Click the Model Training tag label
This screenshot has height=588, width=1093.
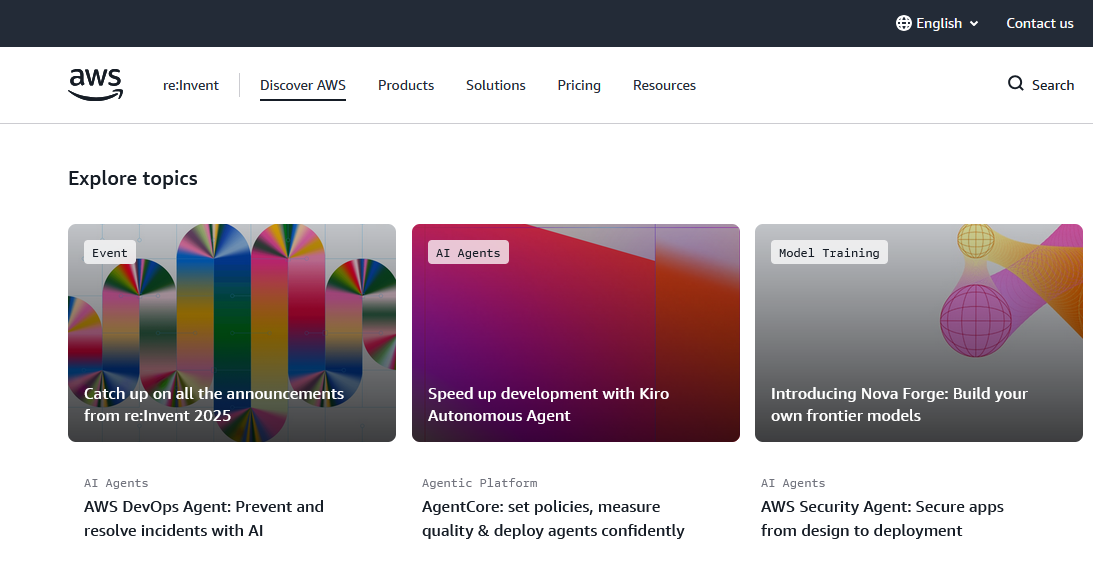829,253
